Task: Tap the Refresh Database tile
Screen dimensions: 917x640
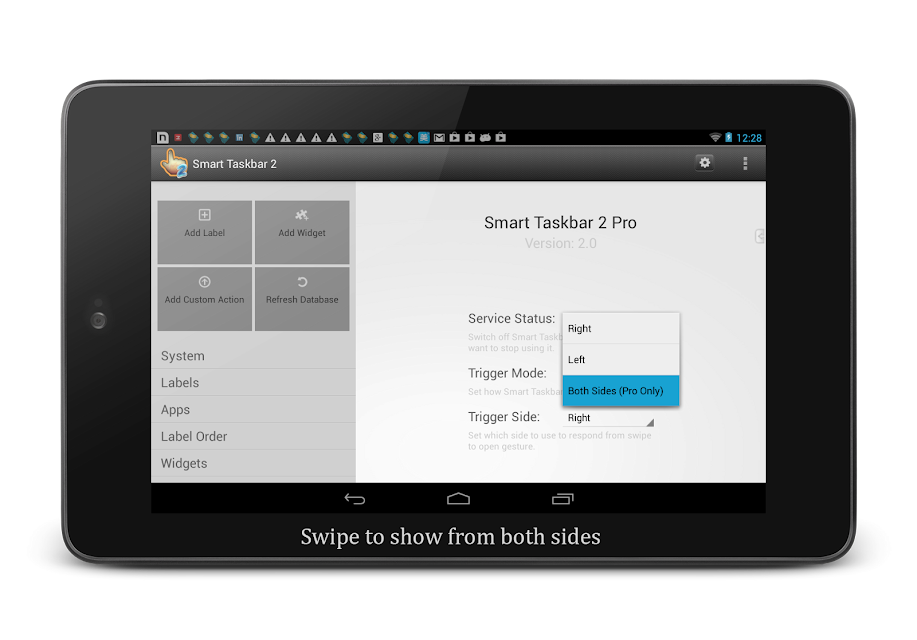Action: click(x=302, y=299)
